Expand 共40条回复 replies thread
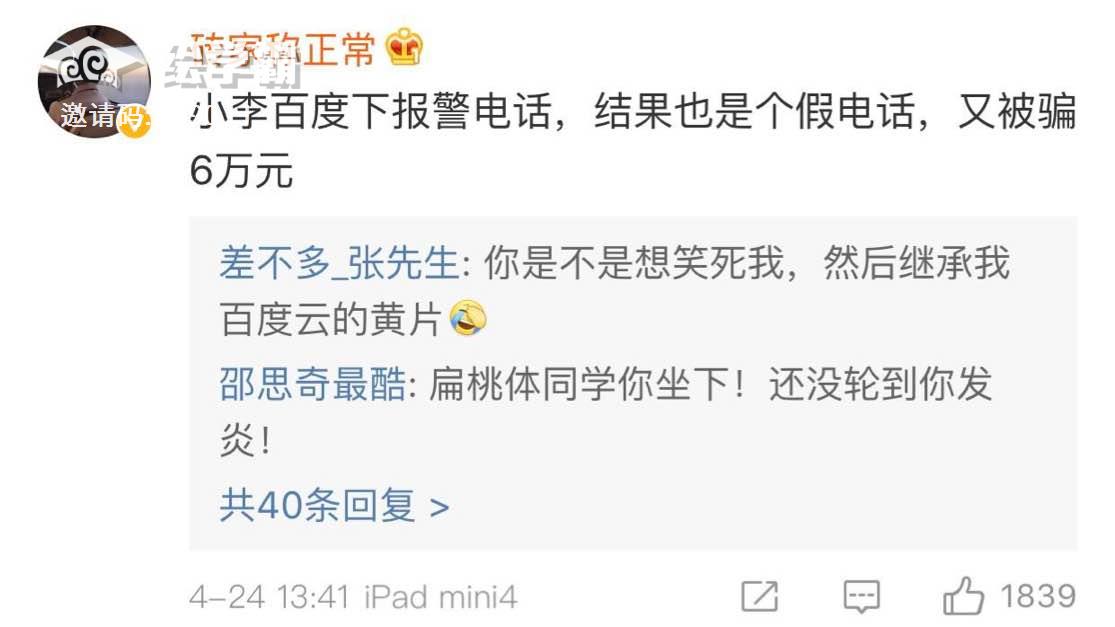Viewport: 1115px width, 627px height. [x=334, y=505]
